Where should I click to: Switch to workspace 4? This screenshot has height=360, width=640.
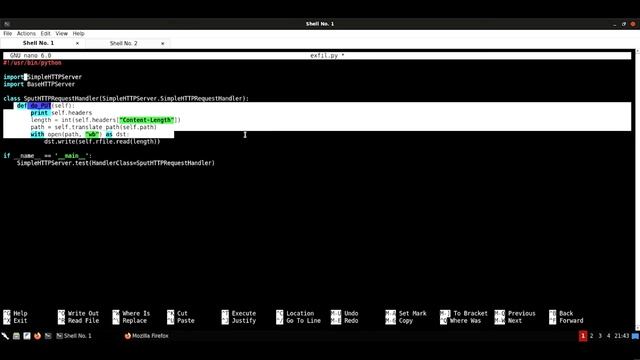click(x=609, y=336)
